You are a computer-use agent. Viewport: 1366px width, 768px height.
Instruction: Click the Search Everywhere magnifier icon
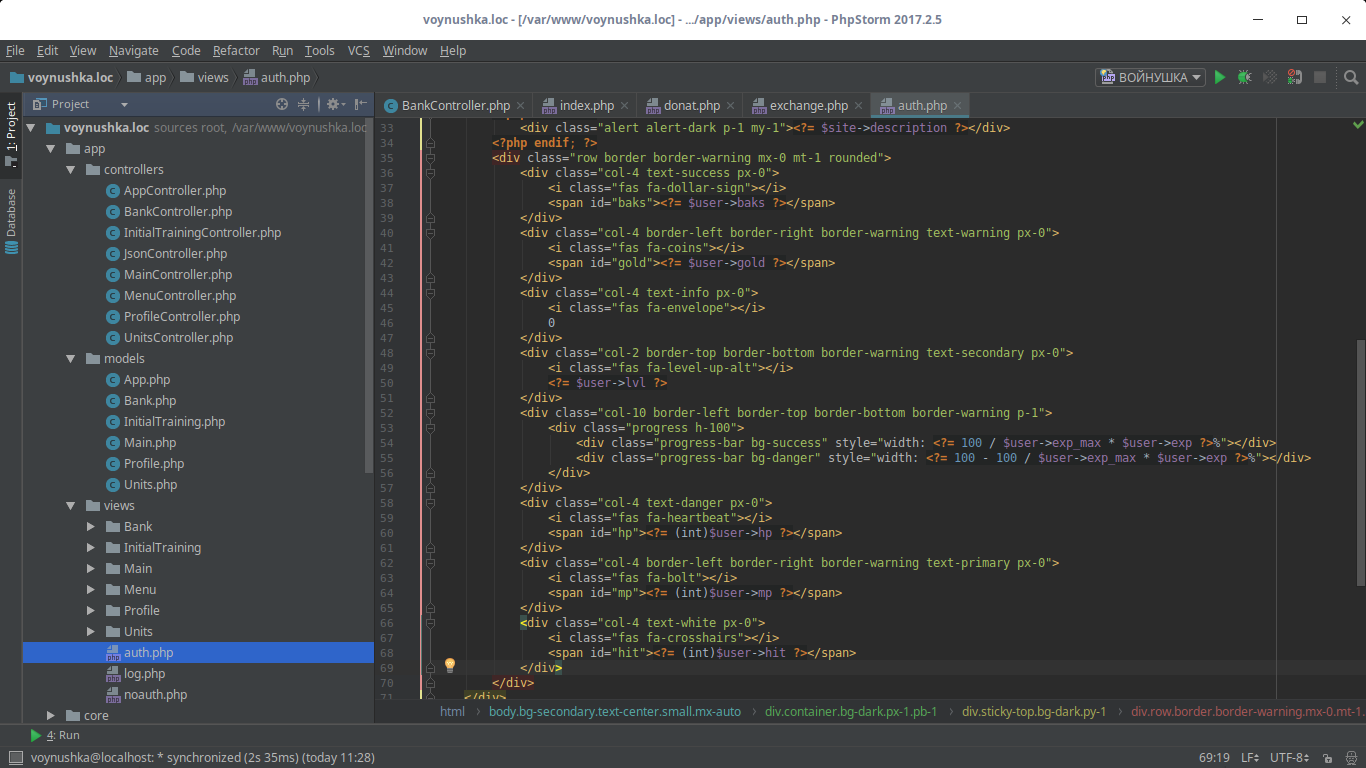[1351, 77]
